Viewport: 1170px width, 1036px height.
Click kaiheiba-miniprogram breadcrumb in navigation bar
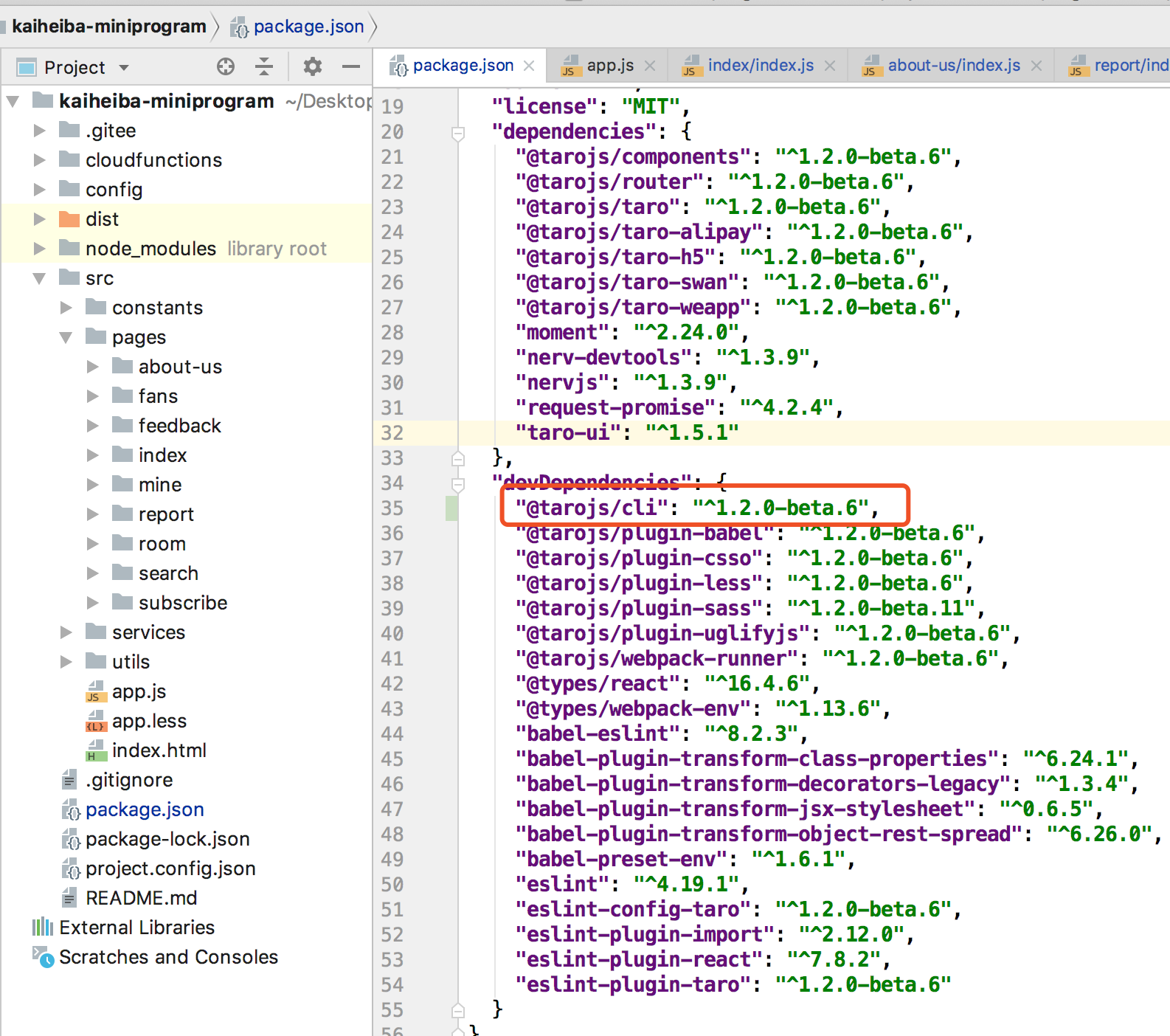click(109, 27)
